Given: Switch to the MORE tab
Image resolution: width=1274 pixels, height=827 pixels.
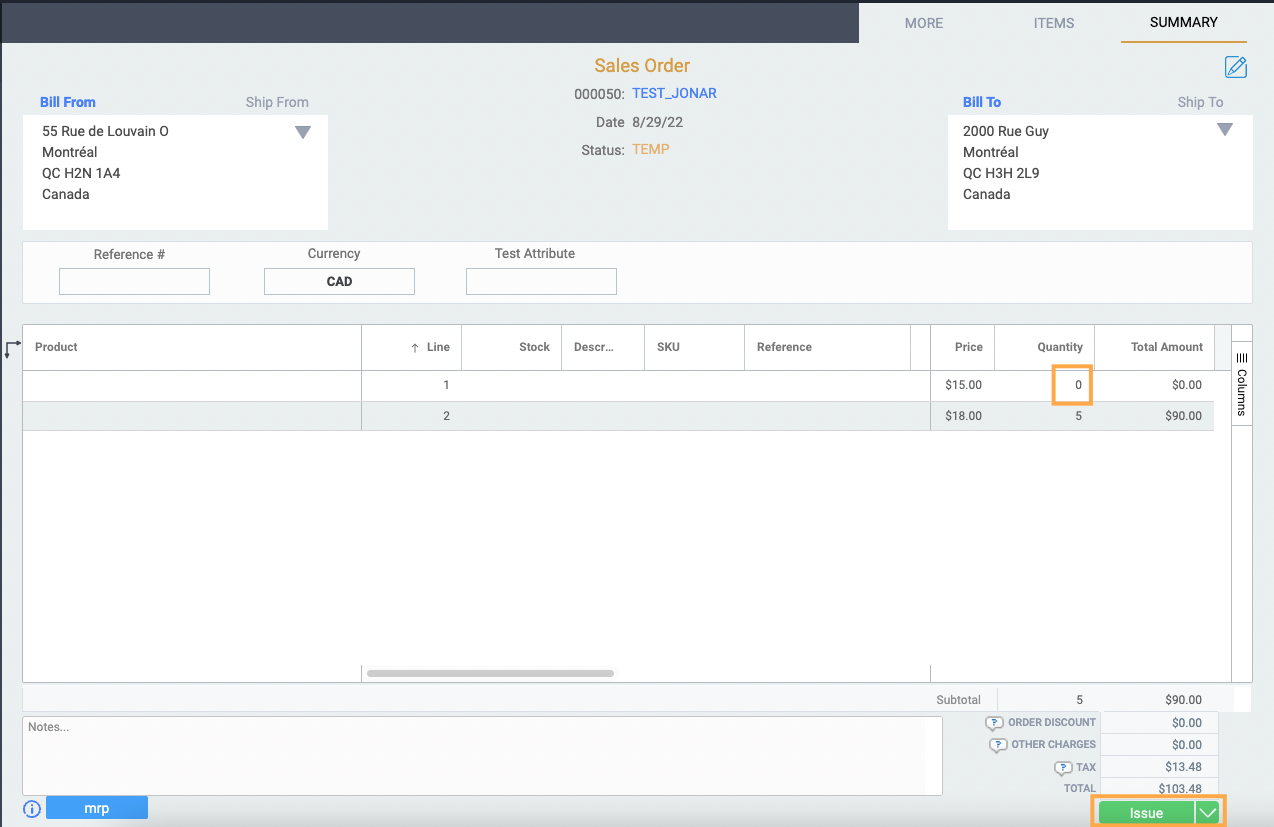Looking at the screenshot, I should coord(924,23).
